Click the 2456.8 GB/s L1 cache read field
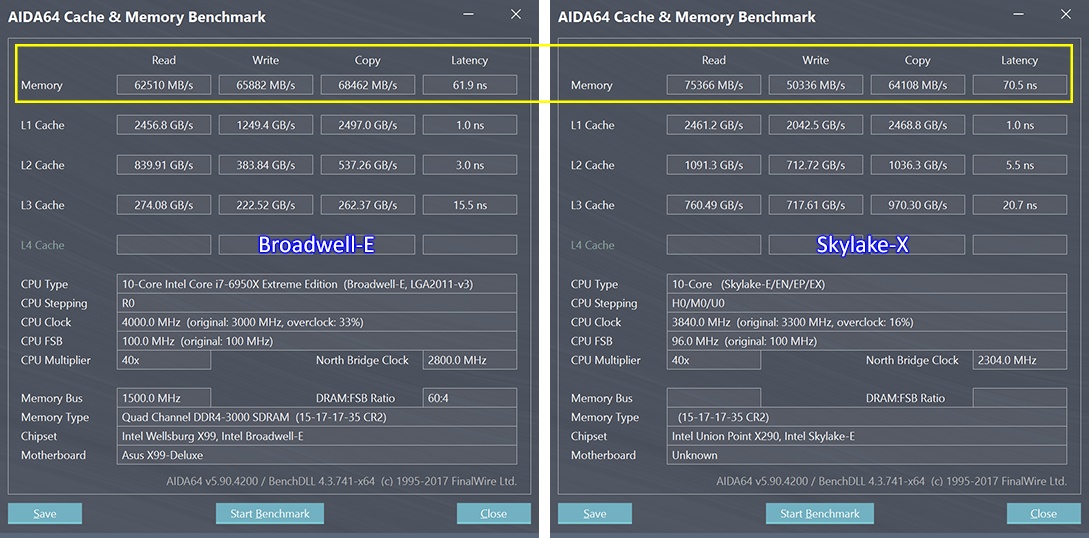This screenshot has height=538, width=1089. (164, 125)
